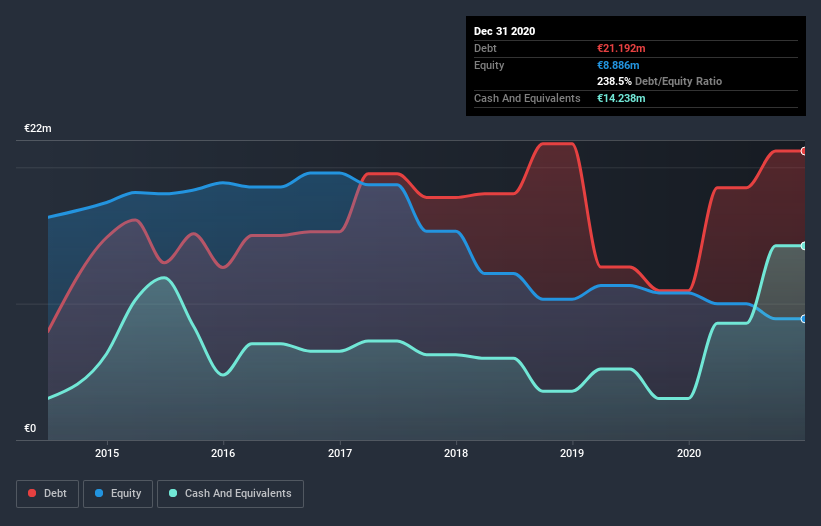Toggle the Debt series legend button

point(47,494)
